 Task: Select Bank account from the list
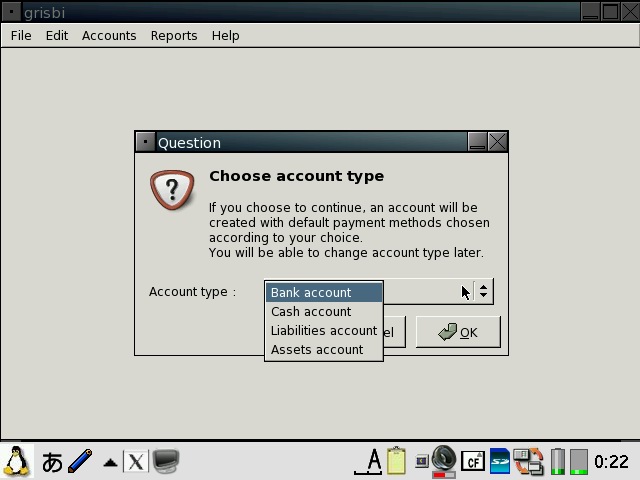click(323, 292)
